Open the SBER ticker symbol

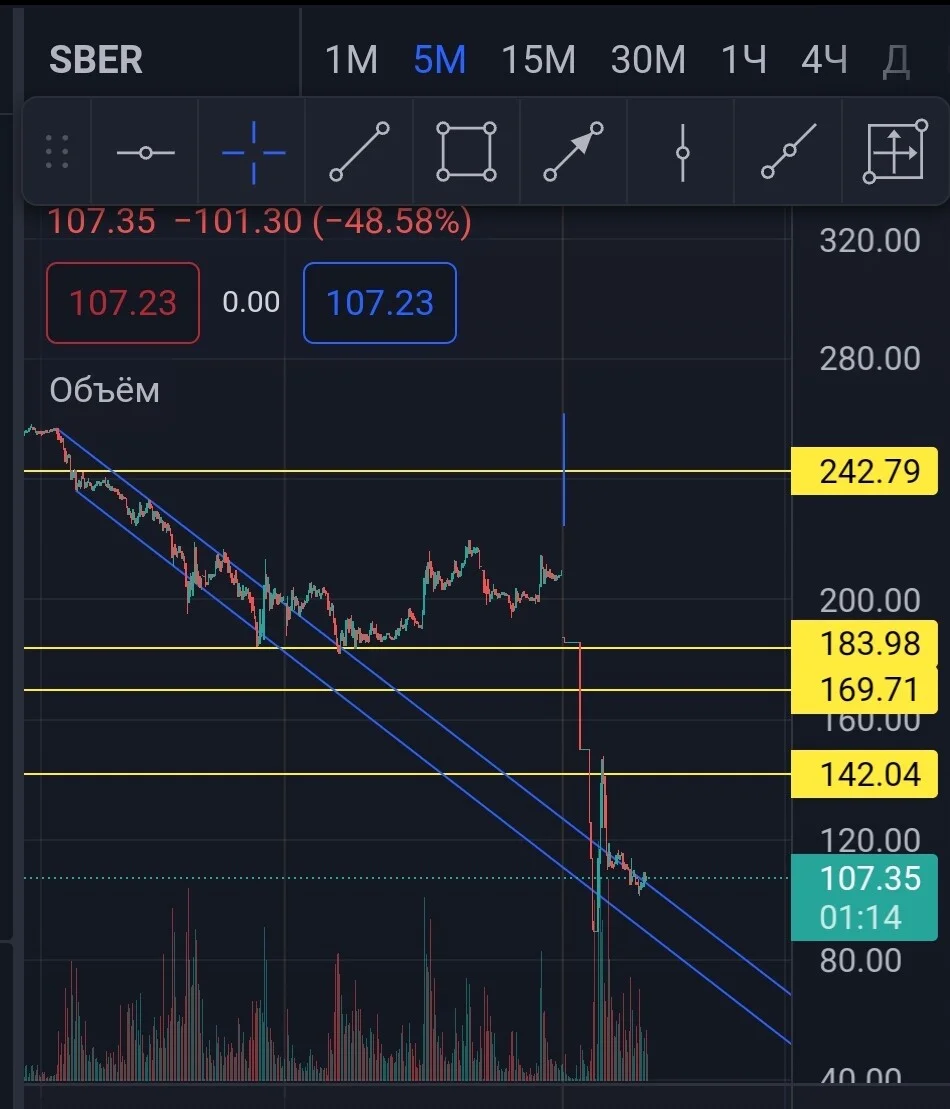(96, 59)
